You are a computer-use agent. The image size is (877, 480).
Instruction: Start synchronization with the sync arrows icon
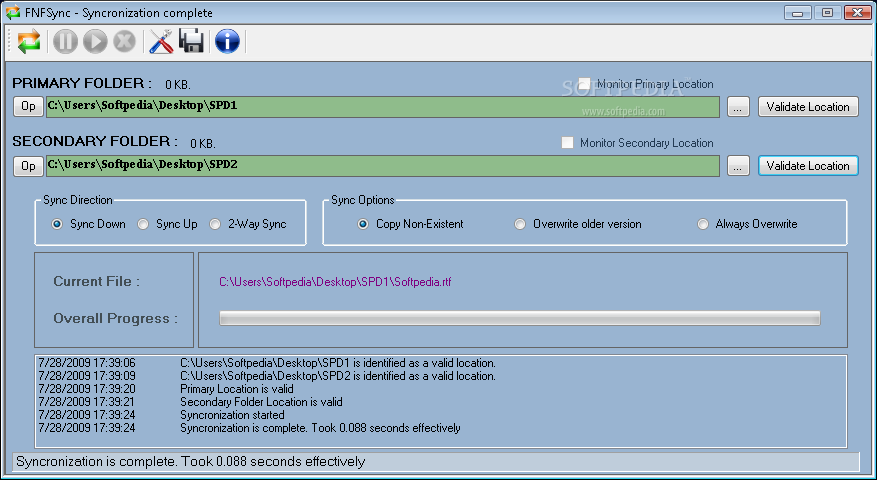pos(29,42)
